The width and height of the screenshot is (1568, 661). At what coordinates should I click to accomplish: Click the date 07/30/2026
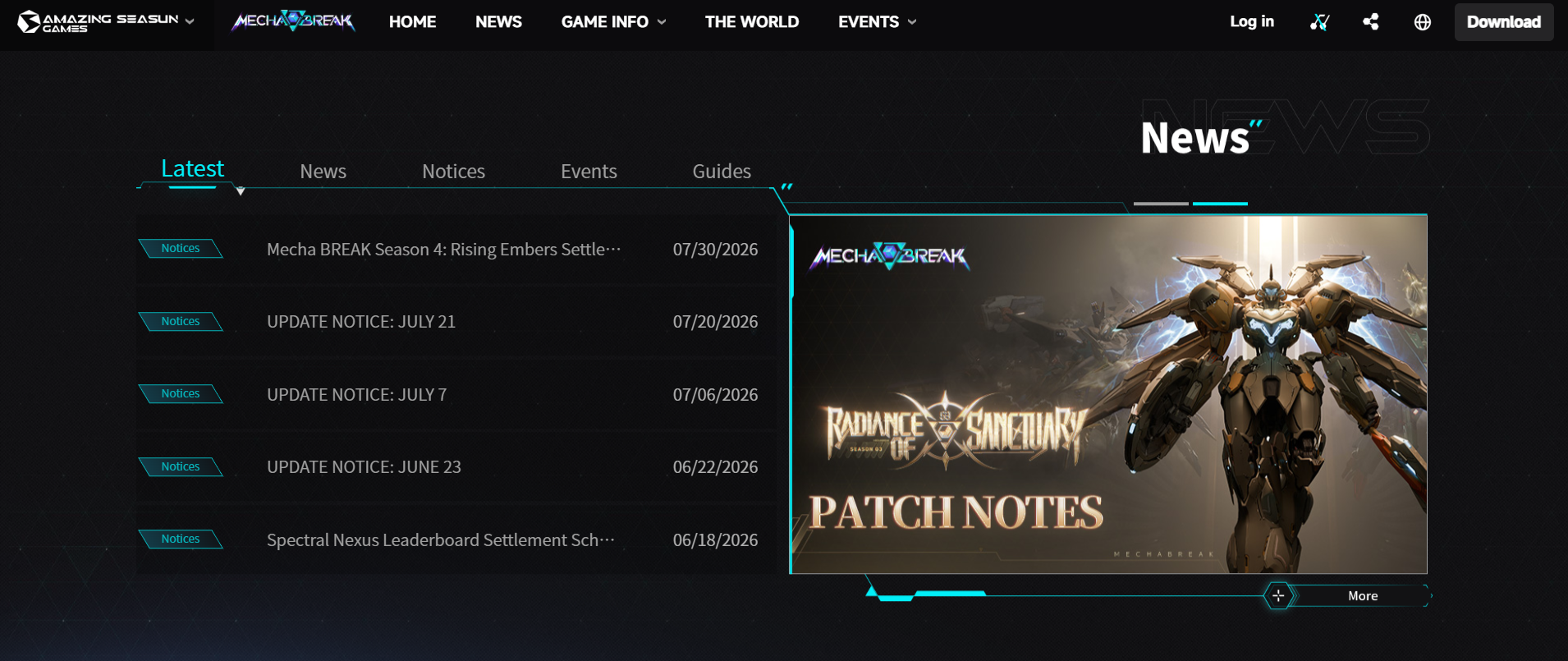715,250
